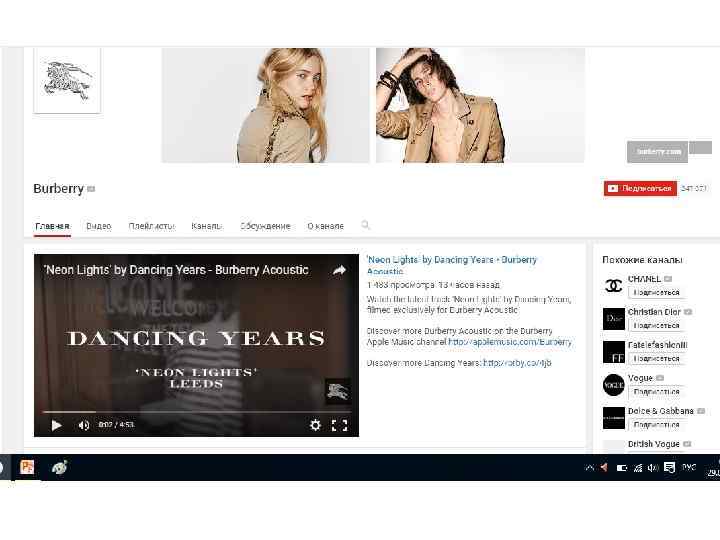Click the Christian Dior channel logo

[613, 319]
